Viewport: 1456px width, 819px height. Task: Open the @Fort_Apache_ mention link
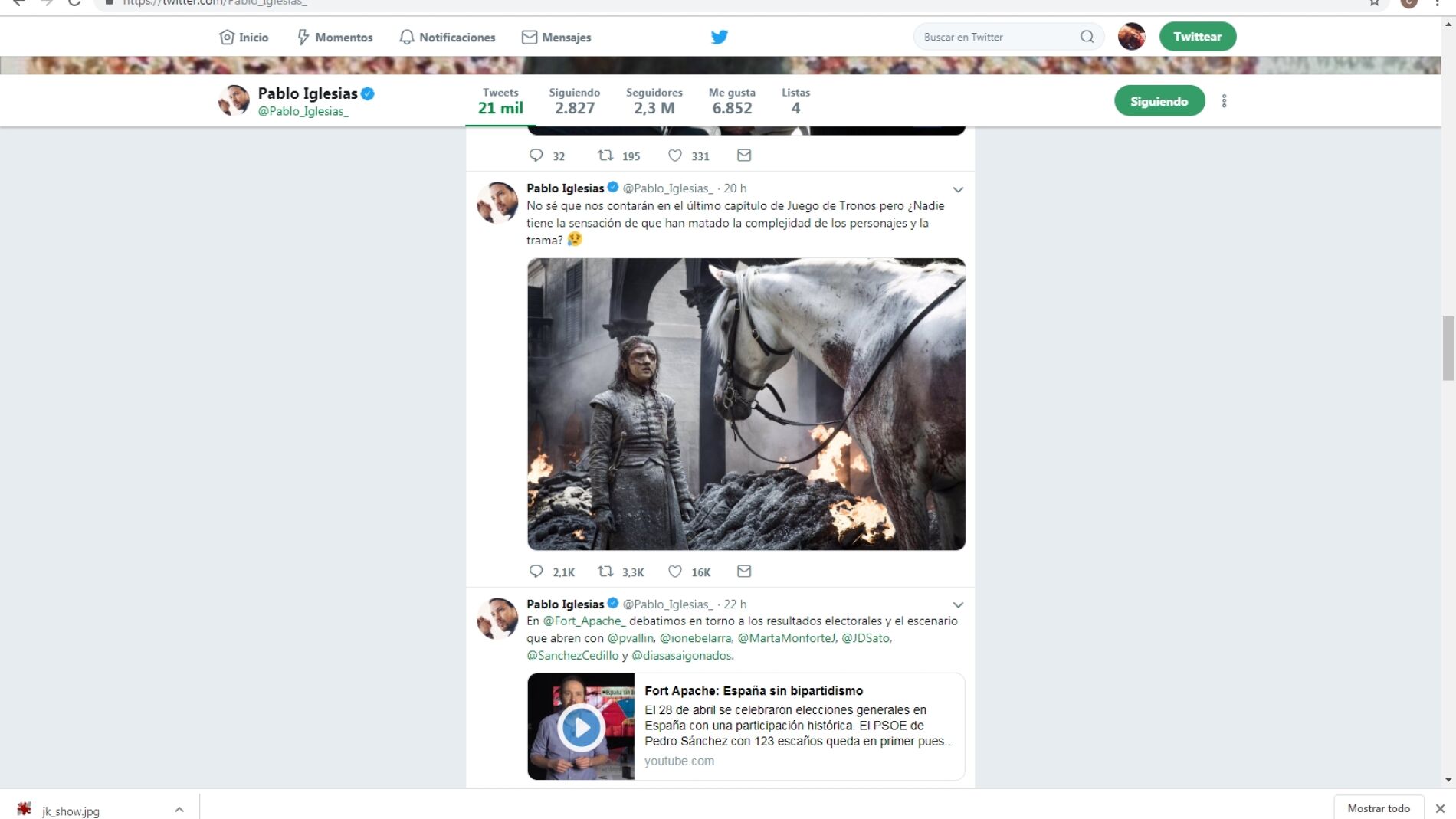(x=585, y=621)
